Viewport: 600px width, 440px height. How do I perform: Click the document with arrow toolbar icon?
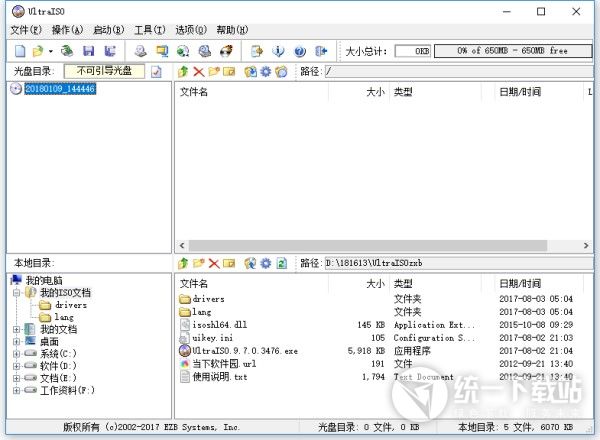[257, 51]
